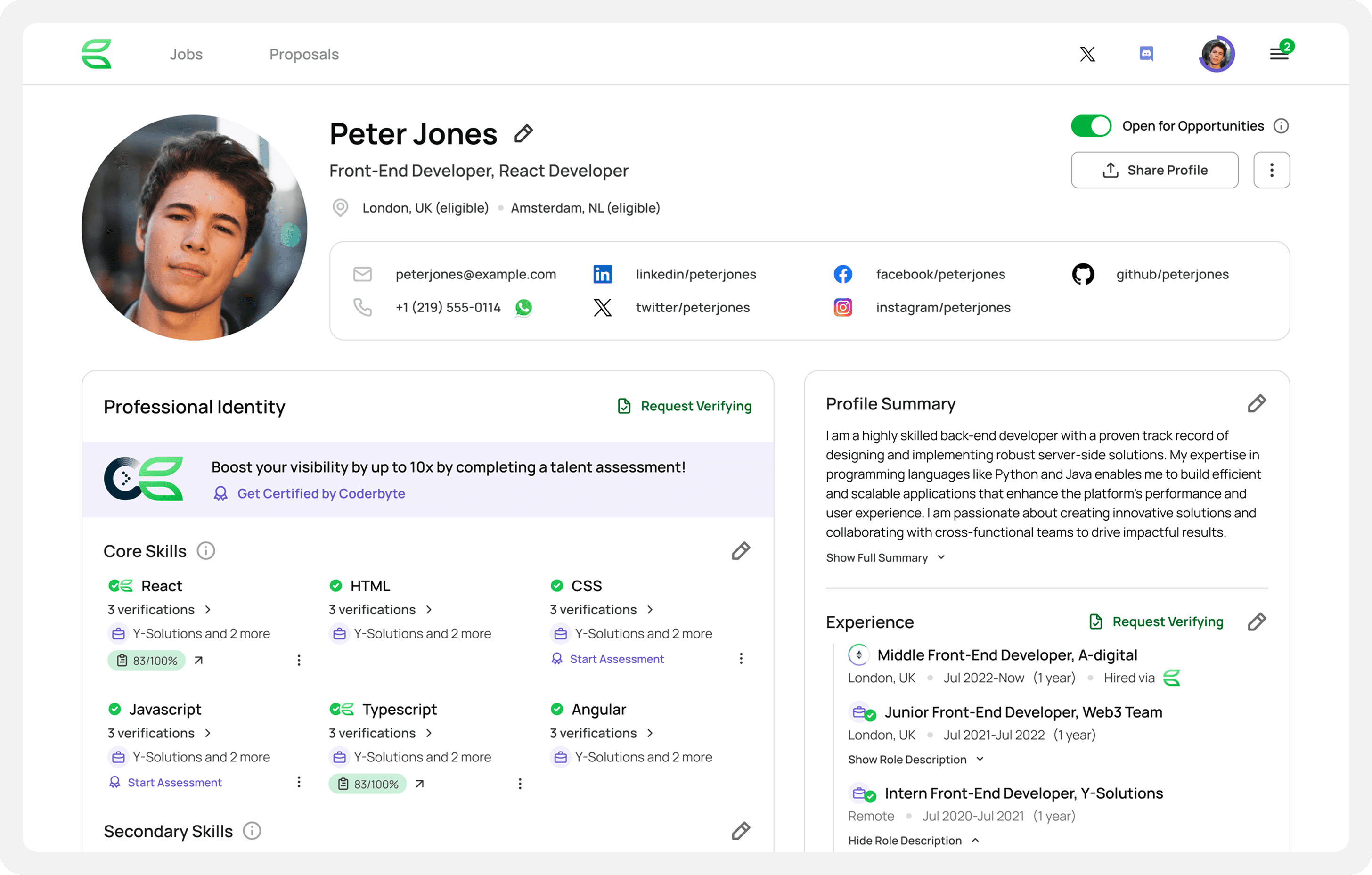
Task: Toggle the Open for Opportunities switch
Action: click(1091, 126)
